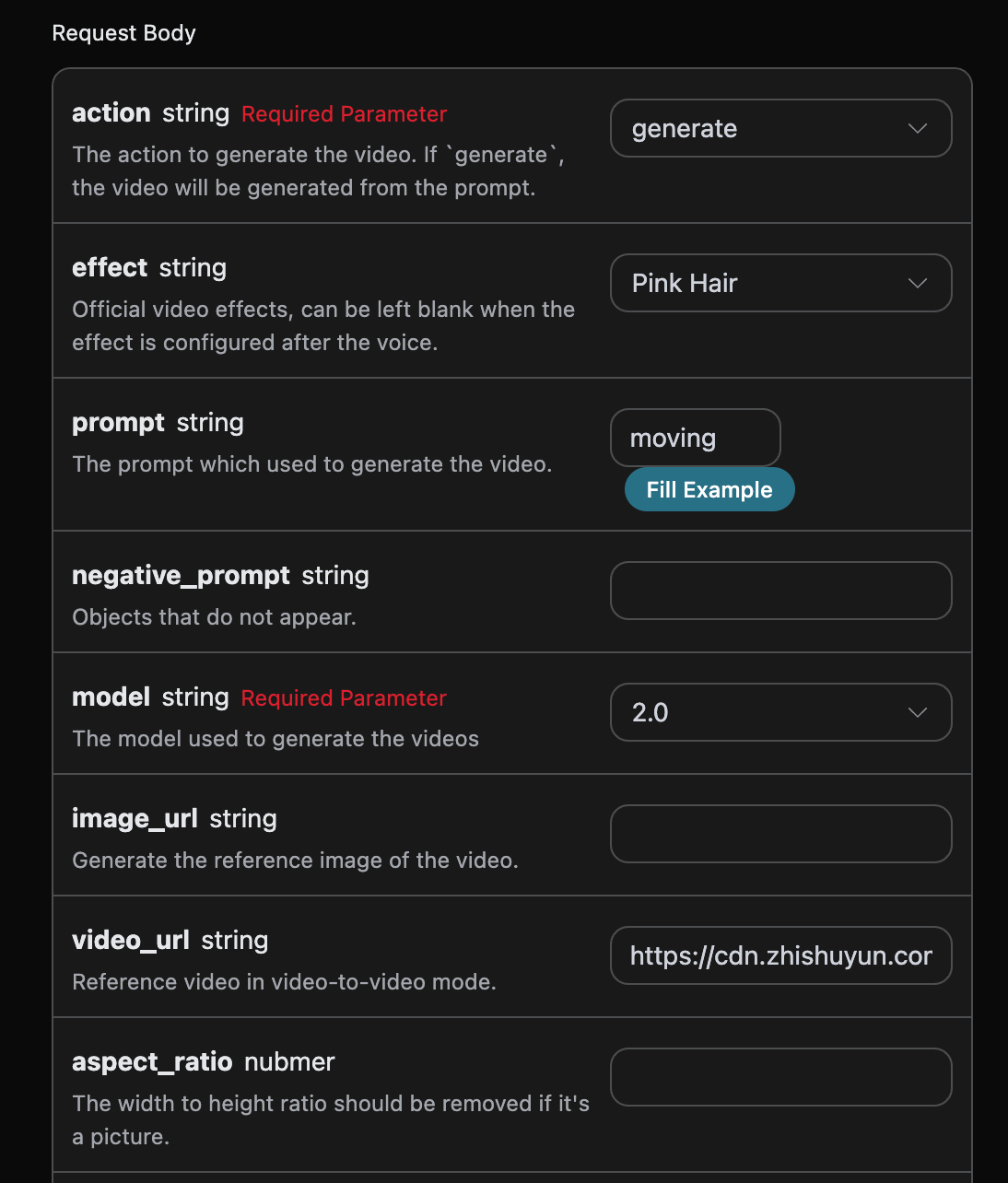This screenshot has width=1008, height=1183.
Task: Click the aspect_ratio parameter name
Action: click(x=152, y=1062)
